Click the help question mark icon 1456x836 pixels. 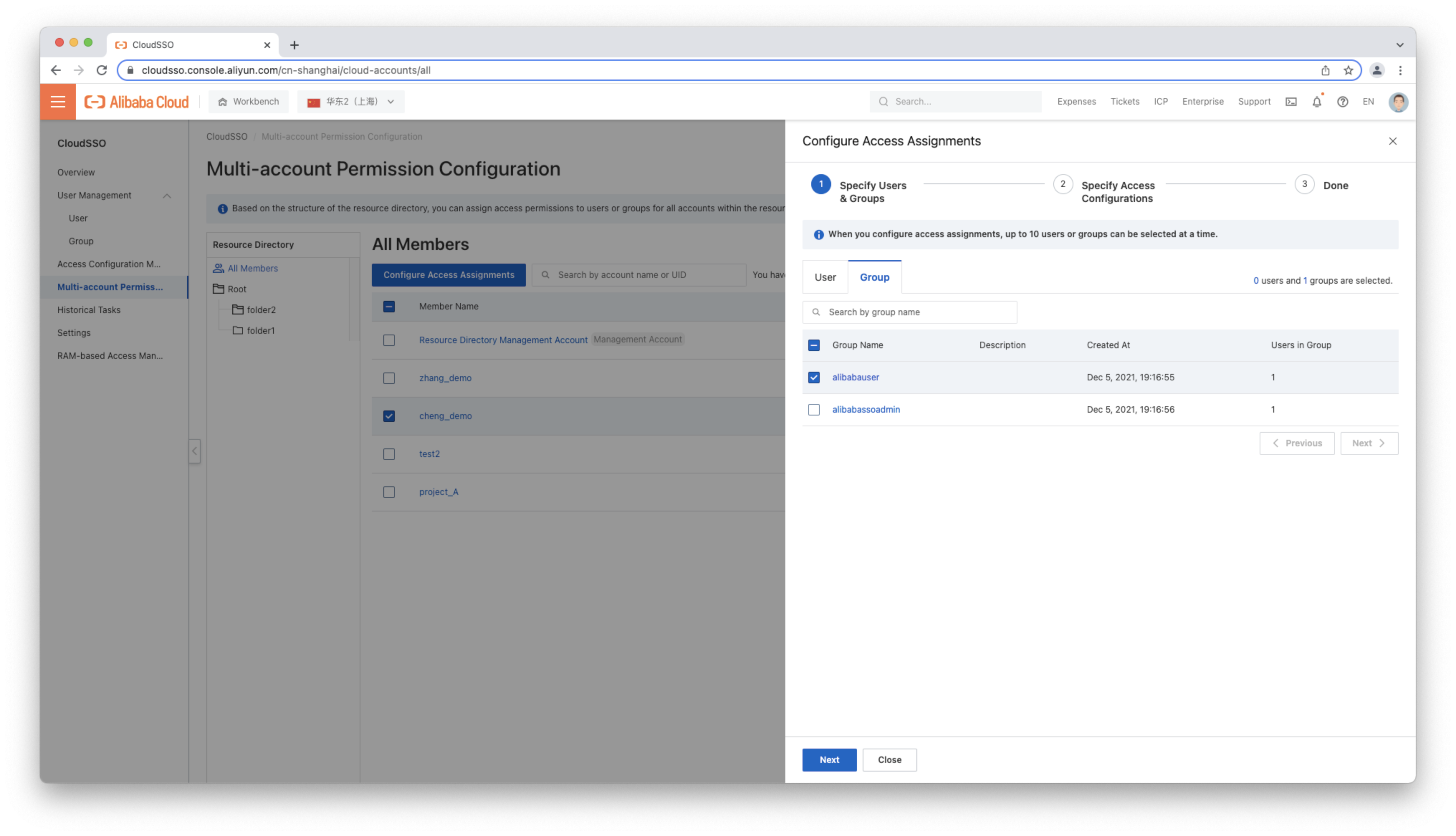click(1342, 102)
